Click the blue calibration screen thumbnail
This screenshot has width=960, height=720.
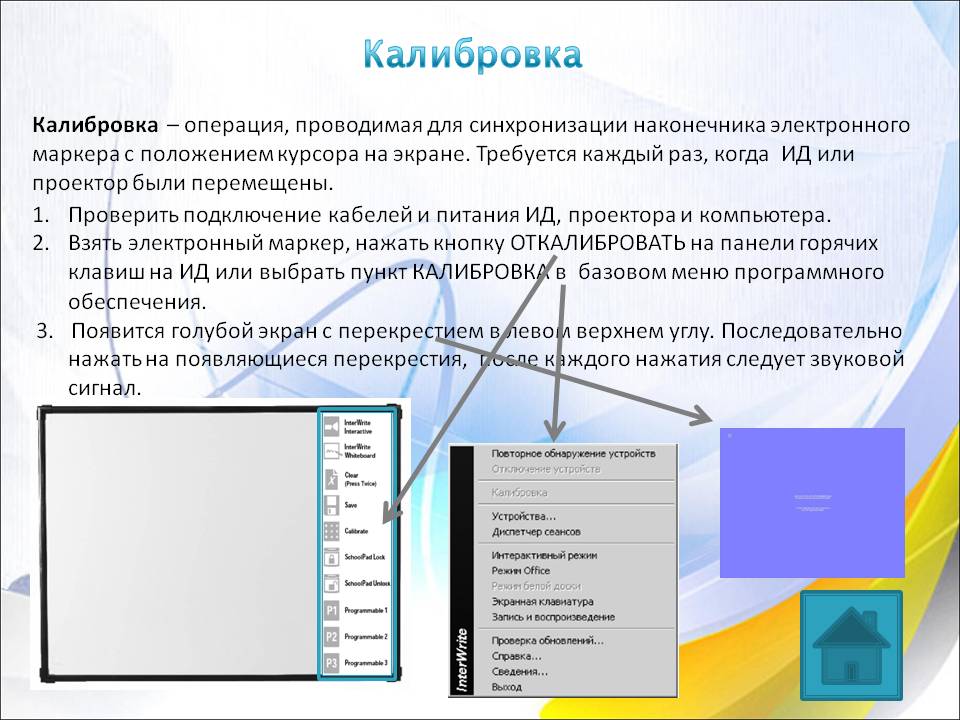(812, 503)
